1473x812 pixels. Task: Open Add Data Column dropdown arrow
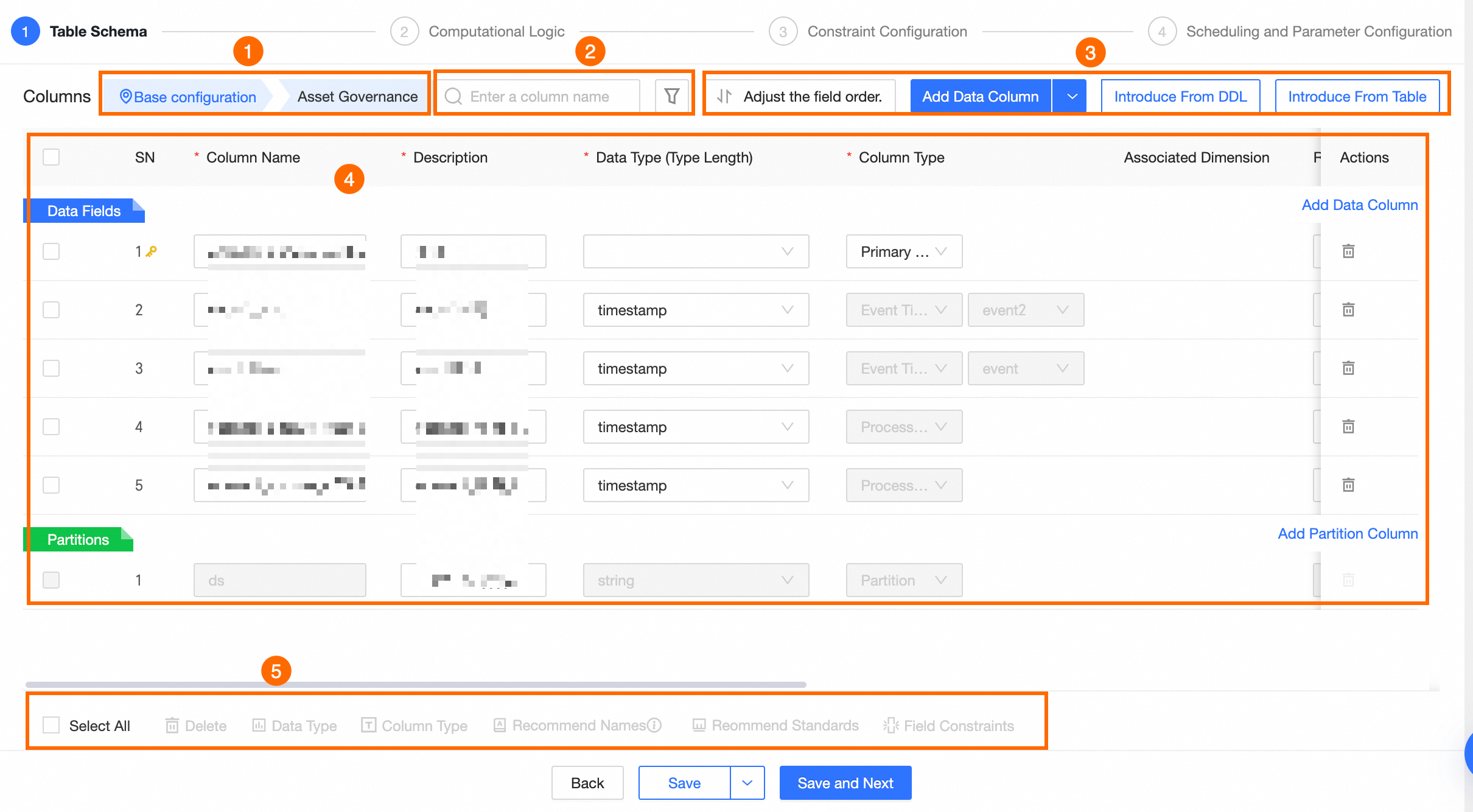(x=1071, y=96)
